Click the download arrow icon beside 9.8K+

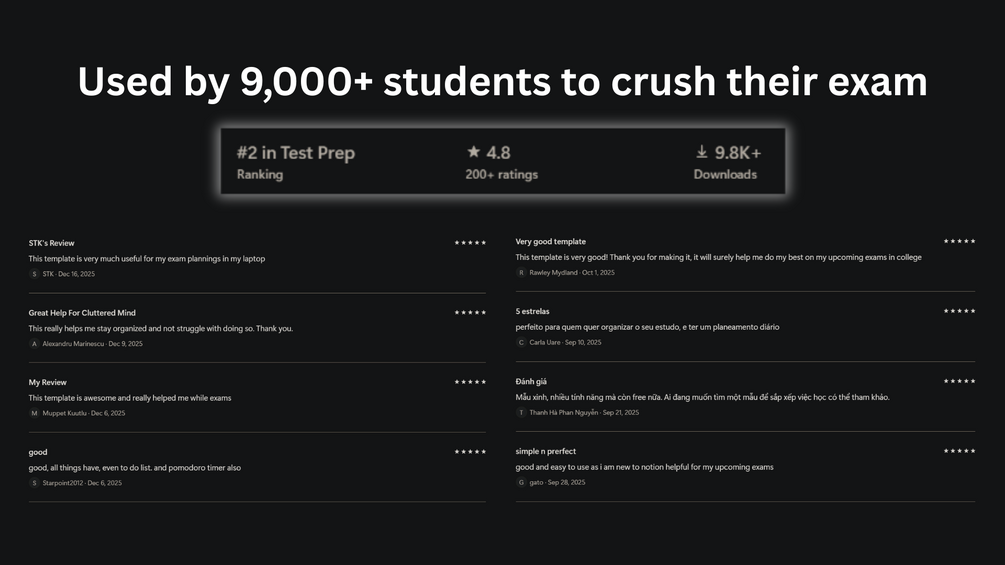point(702,152)
